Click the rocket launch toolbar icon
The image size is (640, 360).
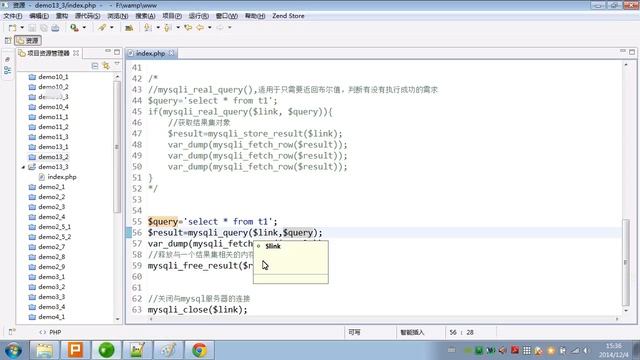102,28
